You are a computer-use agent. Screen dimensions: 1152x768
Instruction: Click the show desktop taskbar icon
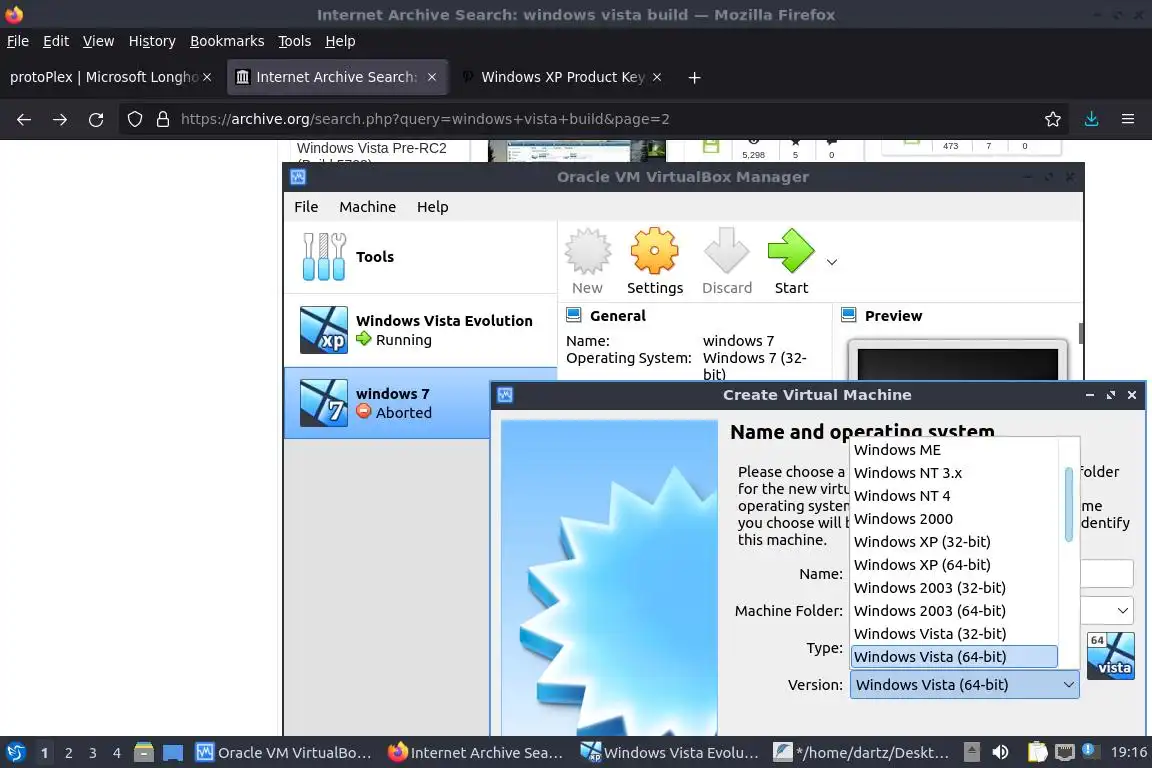click(x=173, y=753)
